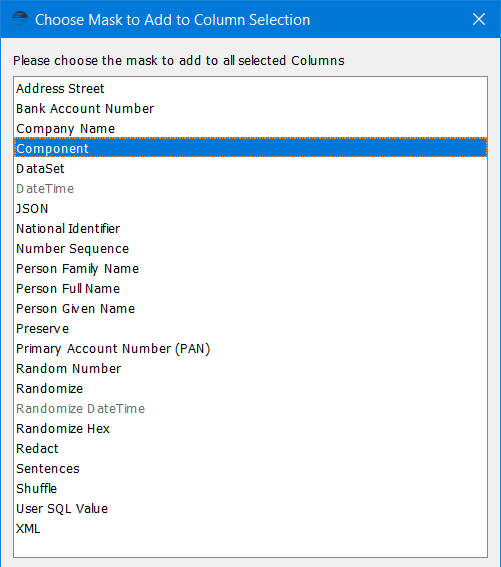501x567 pixels.
Task: Pick the Person Given Name mask
Action: (250, 308)
